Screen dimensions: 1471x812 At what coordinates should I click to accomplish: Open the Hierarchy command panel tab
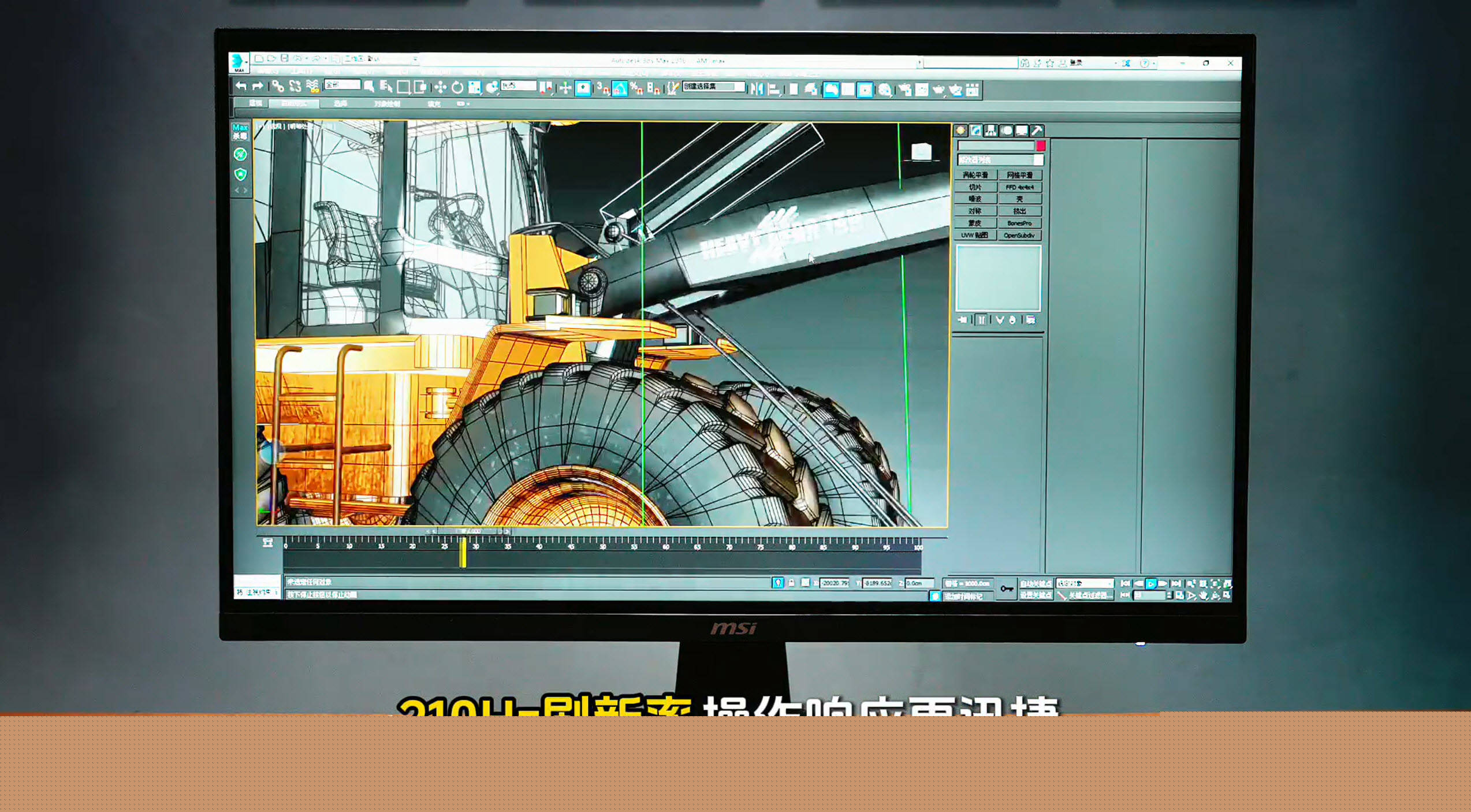click(991, 131)
